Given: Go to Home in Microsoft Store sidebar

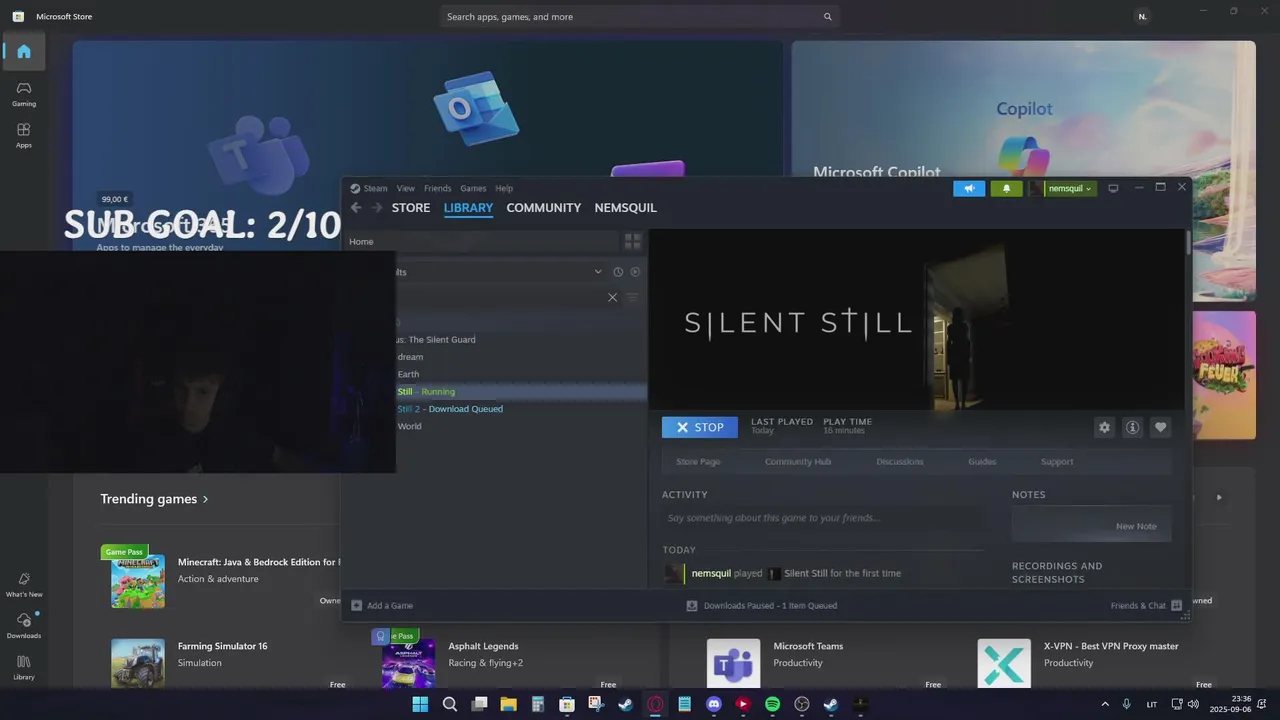Looking at the screenshot, I should pos(24,52).
